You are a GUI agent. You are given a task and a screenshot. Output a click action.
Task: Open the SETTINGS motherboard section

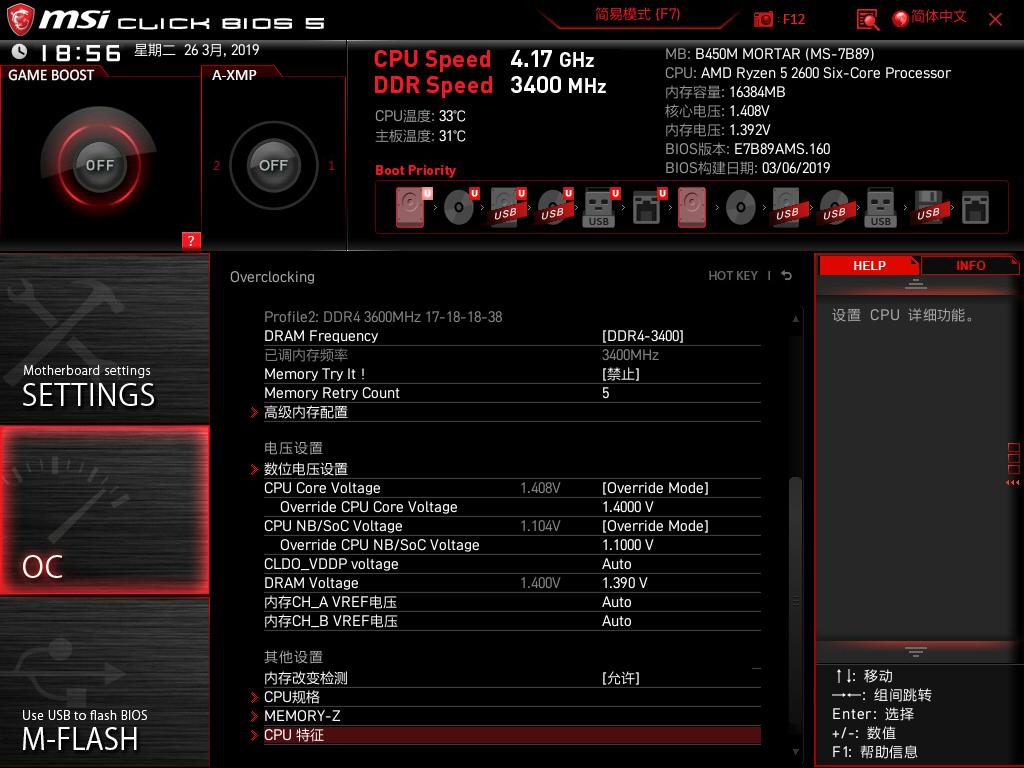(104, 339)
